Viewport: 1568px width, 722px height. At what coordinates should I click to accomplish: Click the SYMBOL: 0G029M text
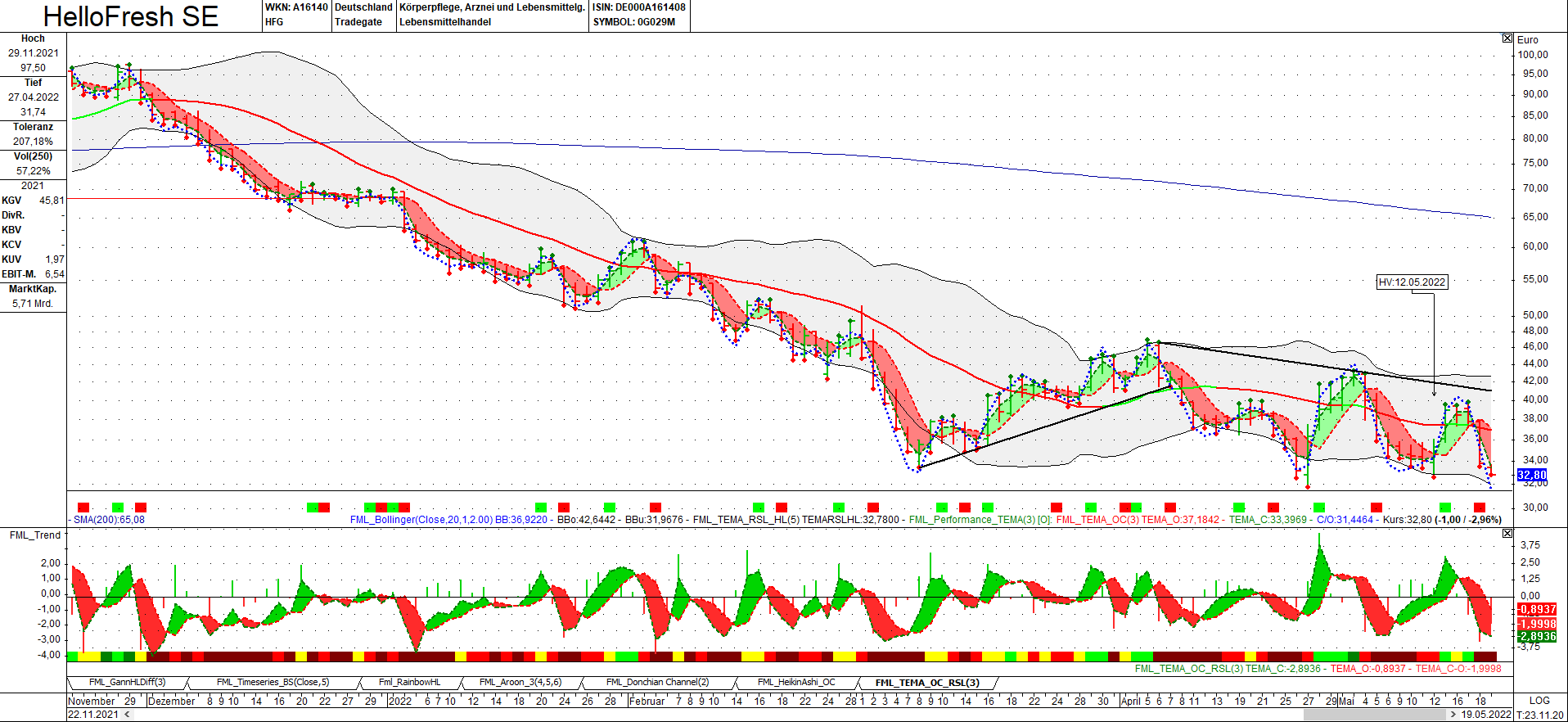pos(634,22)
